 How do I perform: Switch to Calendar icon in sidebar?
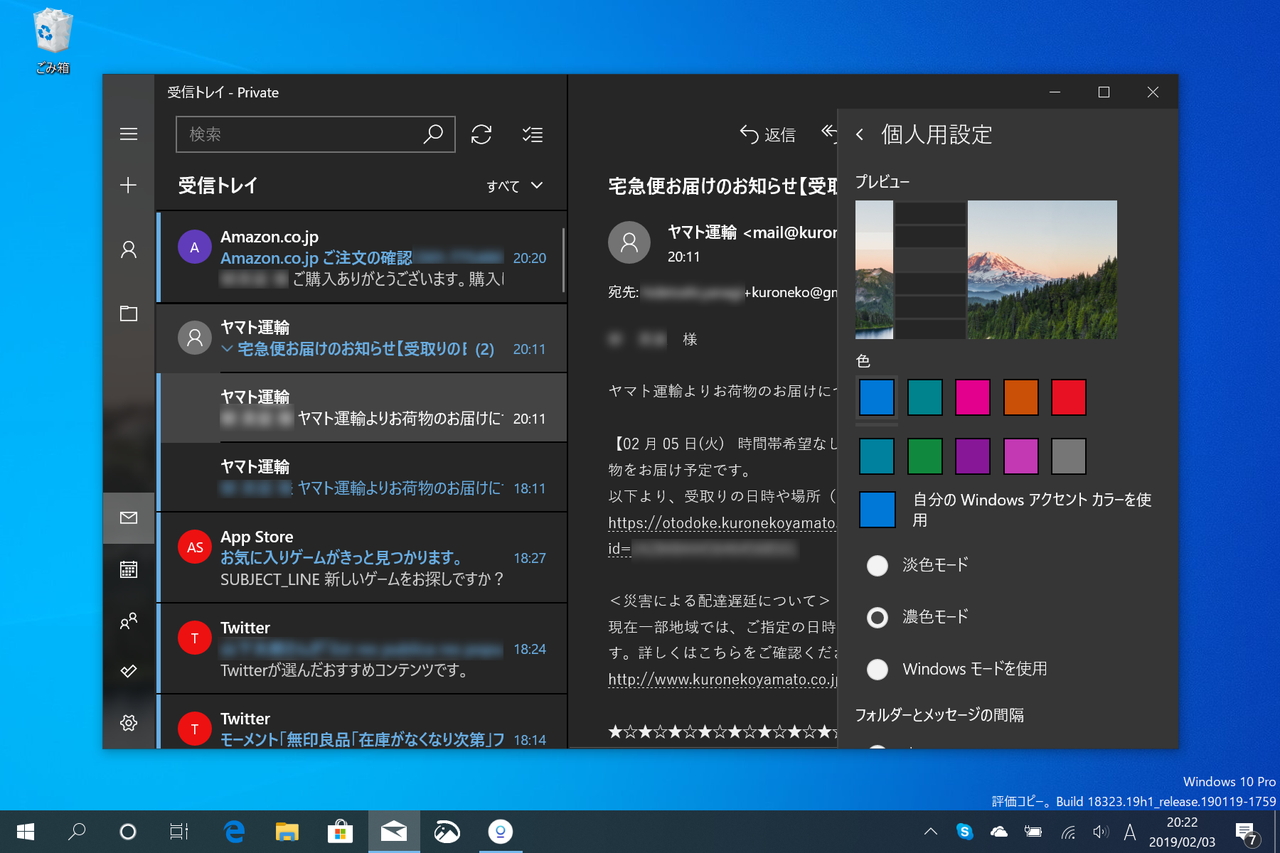[128, 569]
